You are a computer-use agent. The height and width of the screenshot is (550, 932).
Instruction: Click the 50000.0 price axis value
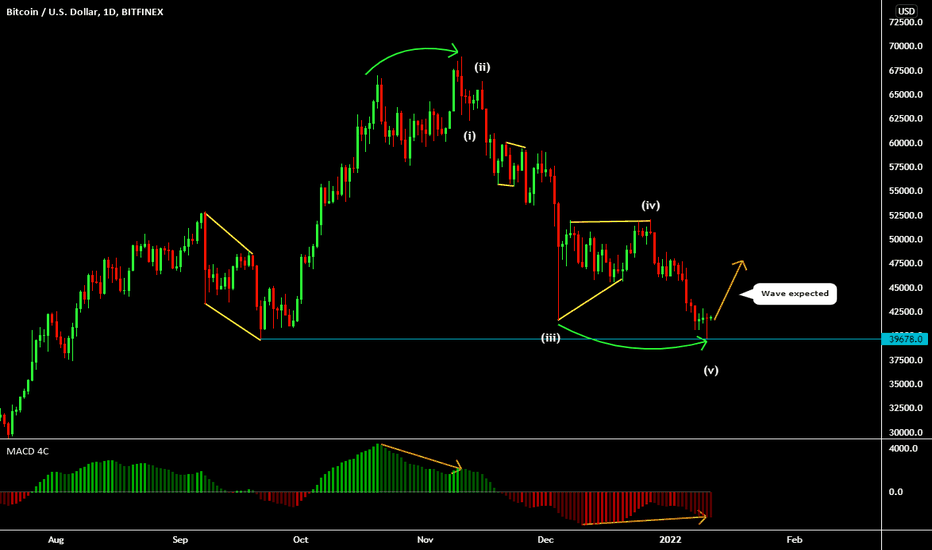click(x=906, y=239)
